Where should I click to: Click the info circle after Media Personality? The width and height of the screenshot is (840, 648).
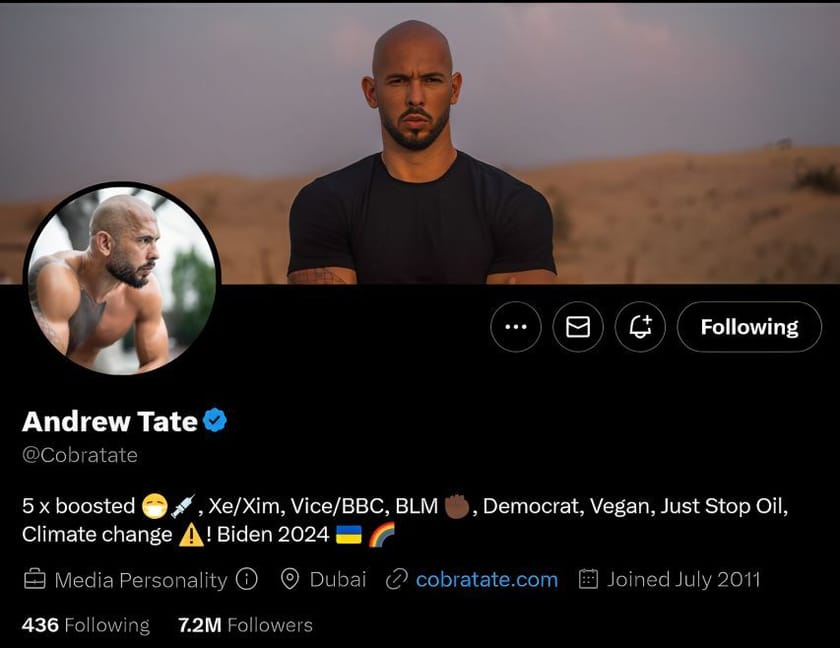pyautogui.click(x=246, y=579)
